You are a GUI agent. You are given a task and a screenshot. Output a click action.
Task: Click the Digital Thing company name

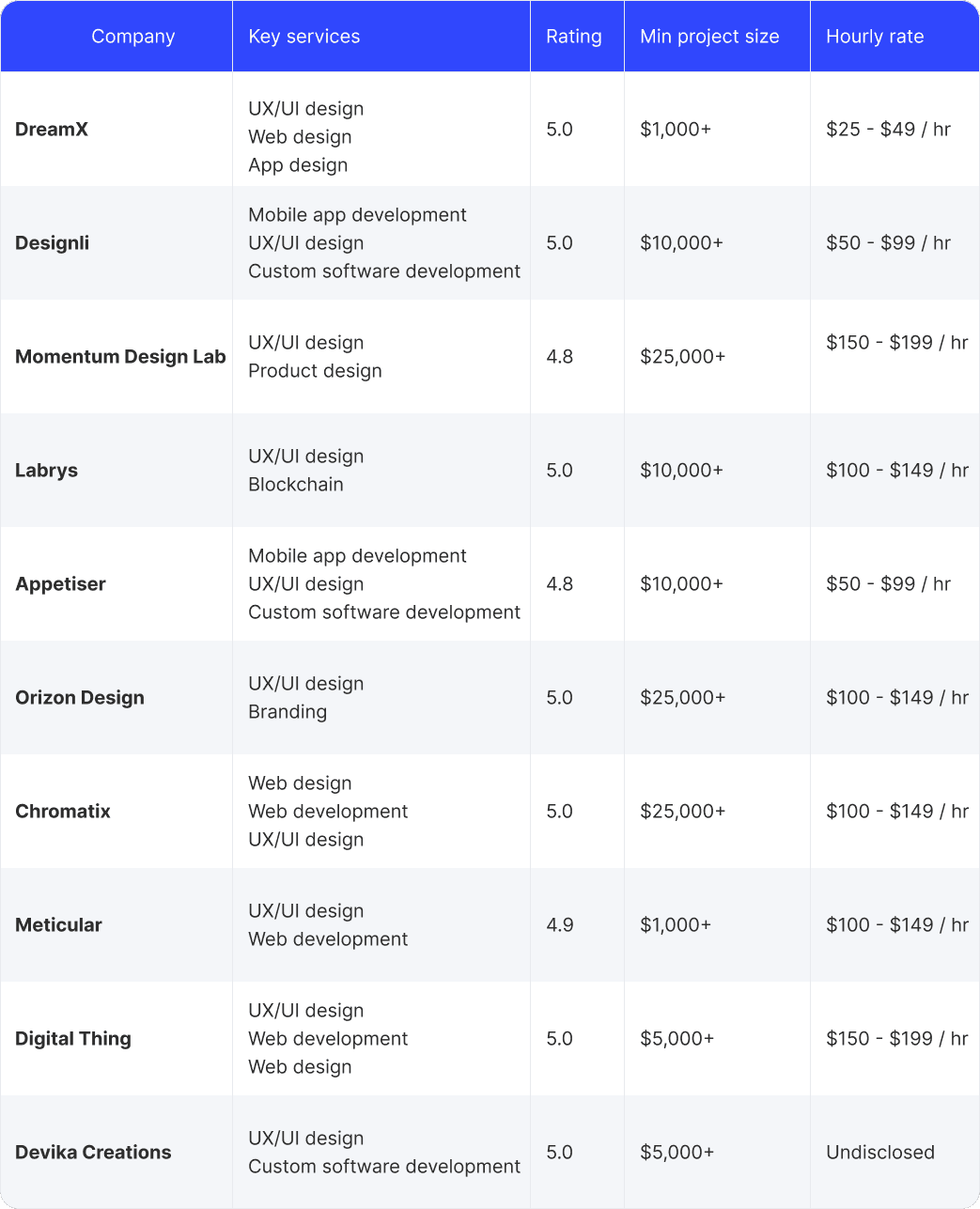(x=73, y=1039)
